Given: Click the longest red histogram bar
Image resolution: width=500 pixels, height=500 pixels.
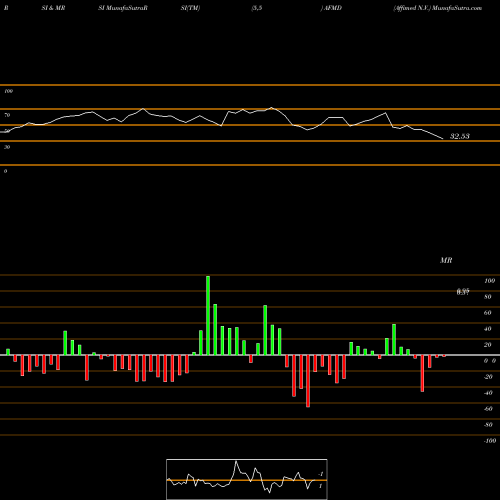Looking at the screenshot, I should point(308,381).
